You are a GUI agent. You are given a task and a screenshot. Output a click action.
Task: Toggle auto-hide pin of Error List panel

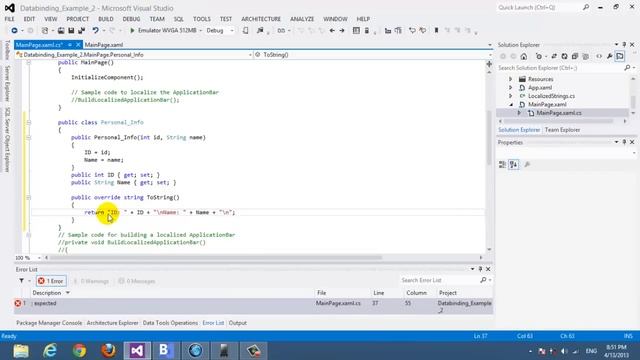pos(480,269)
